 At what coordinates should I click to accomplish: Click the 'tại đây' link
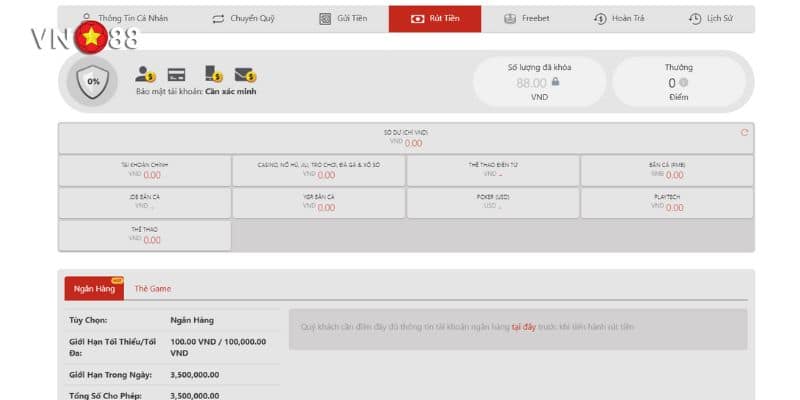point(524,326)
